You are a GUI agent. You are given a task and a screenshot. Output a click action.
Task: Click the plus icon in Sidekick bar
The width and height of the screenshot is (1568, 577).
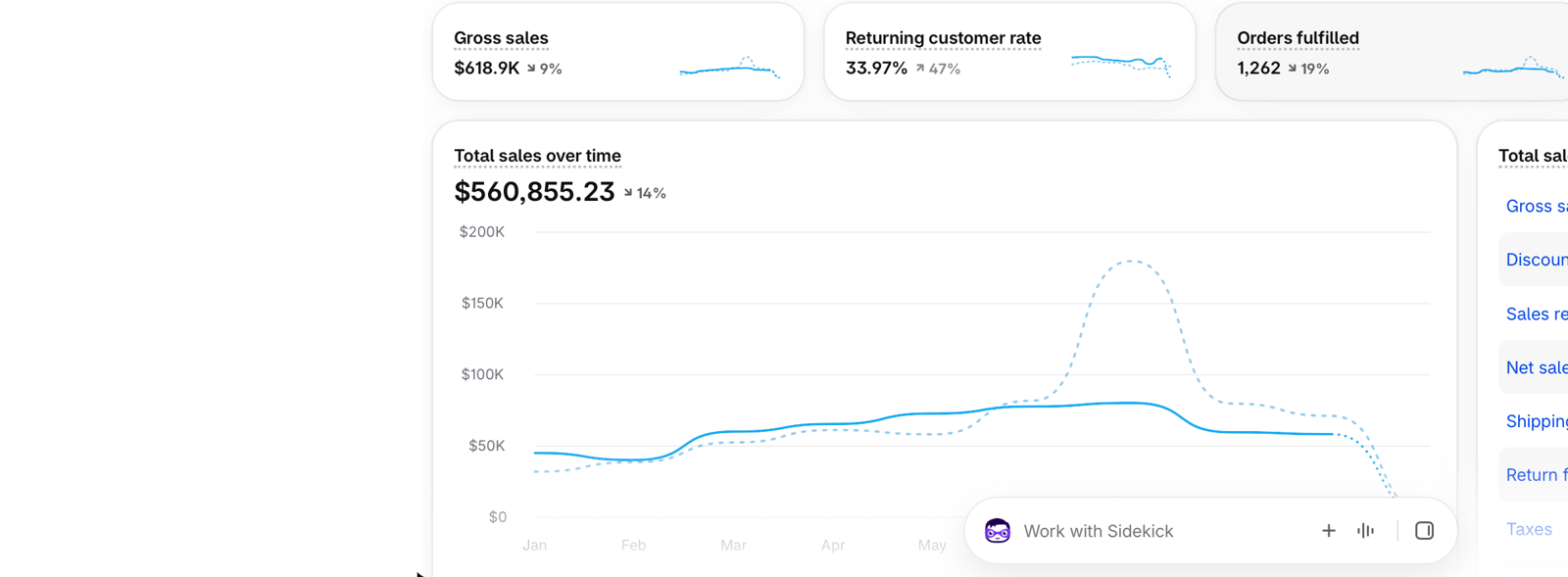[1328, 531]
